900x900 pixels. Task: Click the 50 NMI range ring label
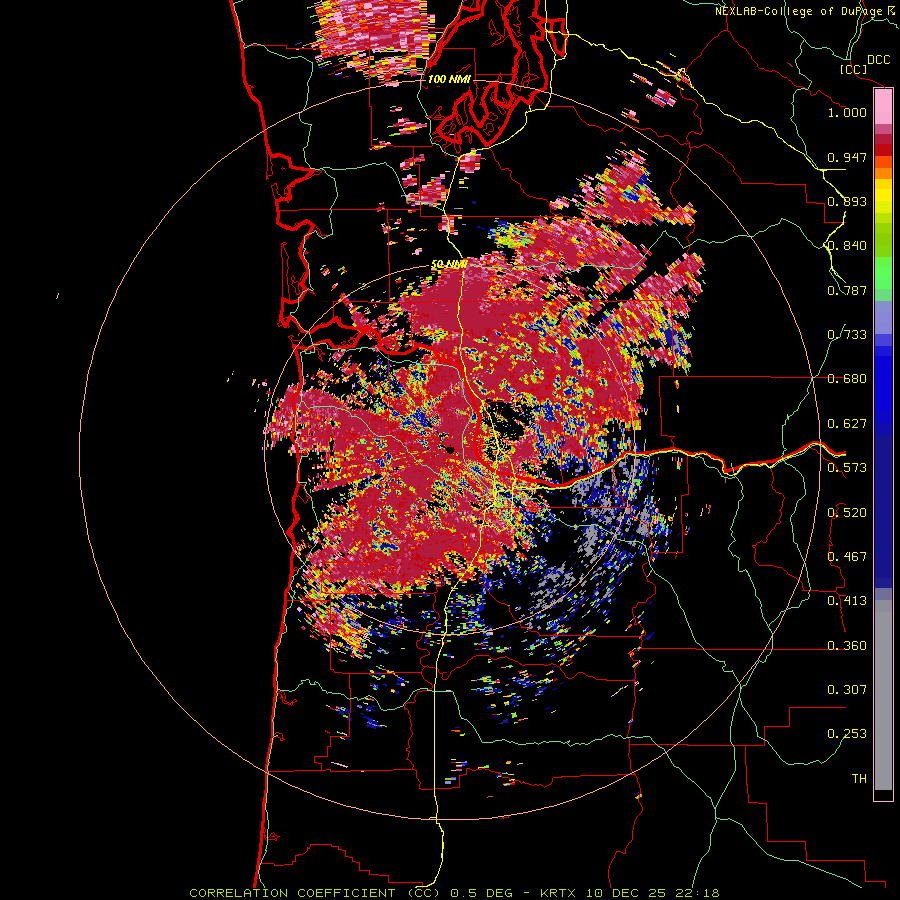tap(448, 264)
